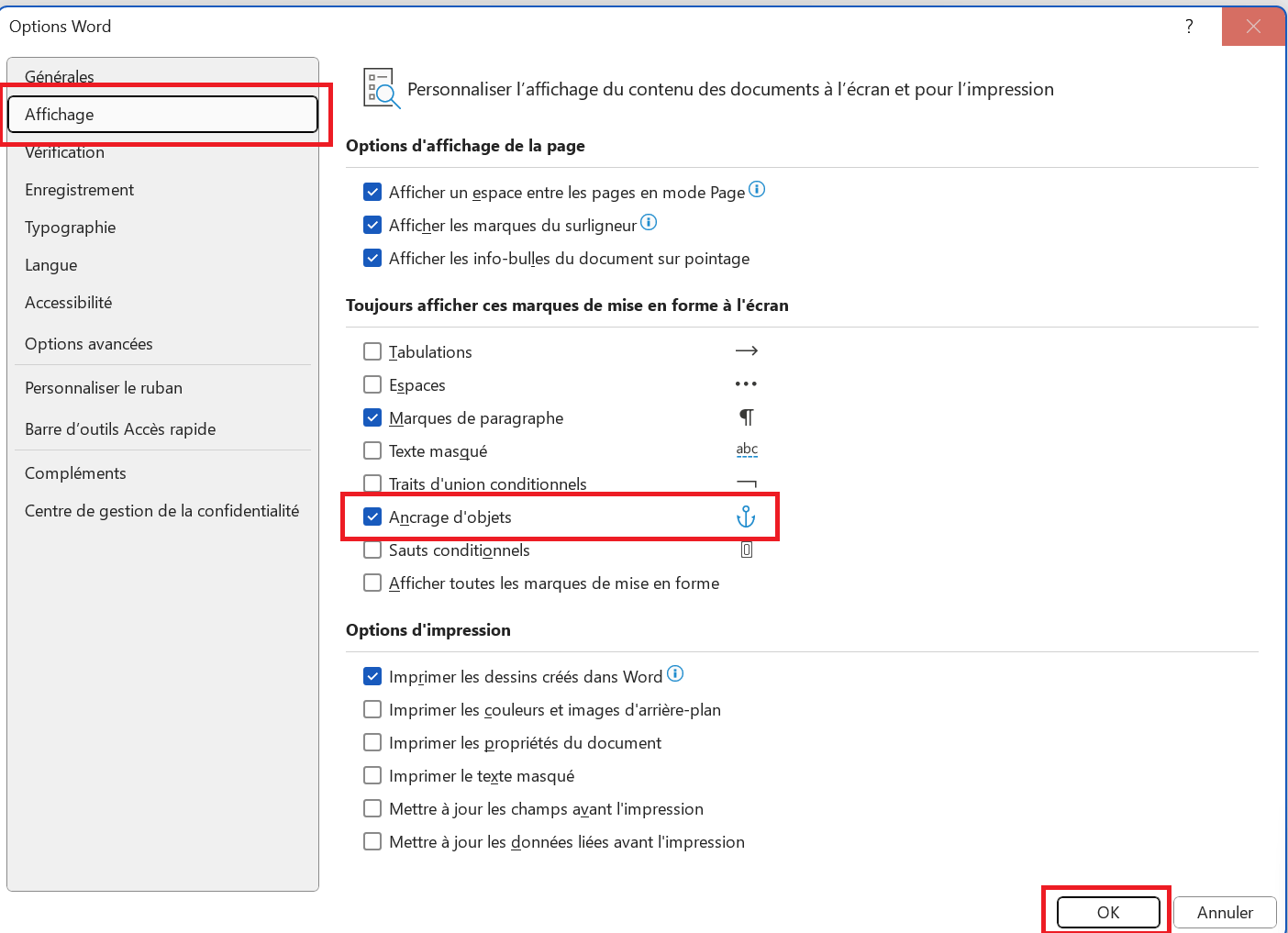Image resolution: width=1288 pixels, height=933 pixels.
Task: Click the display options magnifier icon in header
Action: 381,89
